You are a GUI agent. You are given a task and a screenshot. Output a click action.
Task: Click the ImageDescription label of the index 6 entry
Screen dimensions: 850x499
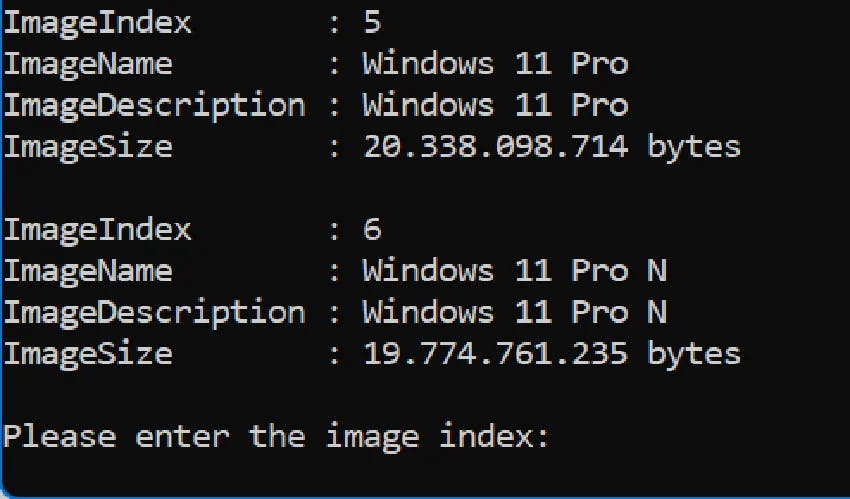[x=154, y=312]
